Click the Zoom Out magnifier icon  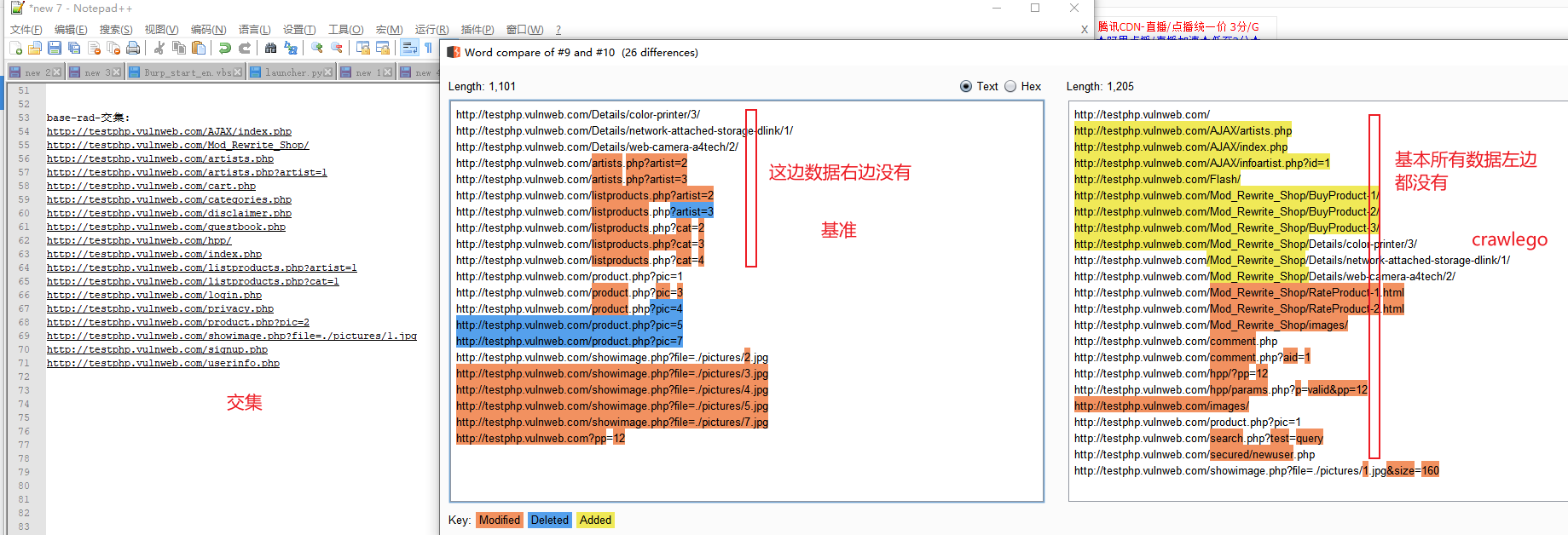coord(337,48)
